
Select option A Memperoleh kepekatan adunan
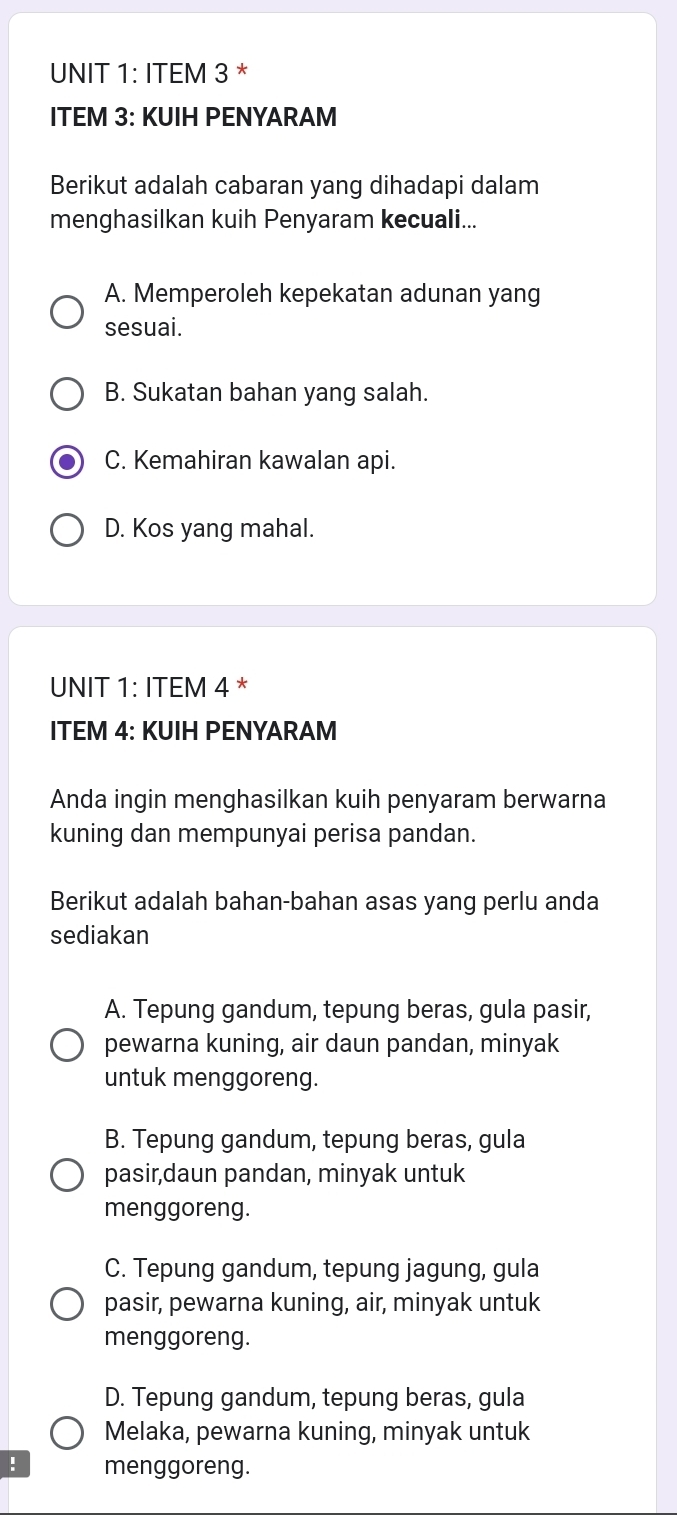(x=68, y=311)
